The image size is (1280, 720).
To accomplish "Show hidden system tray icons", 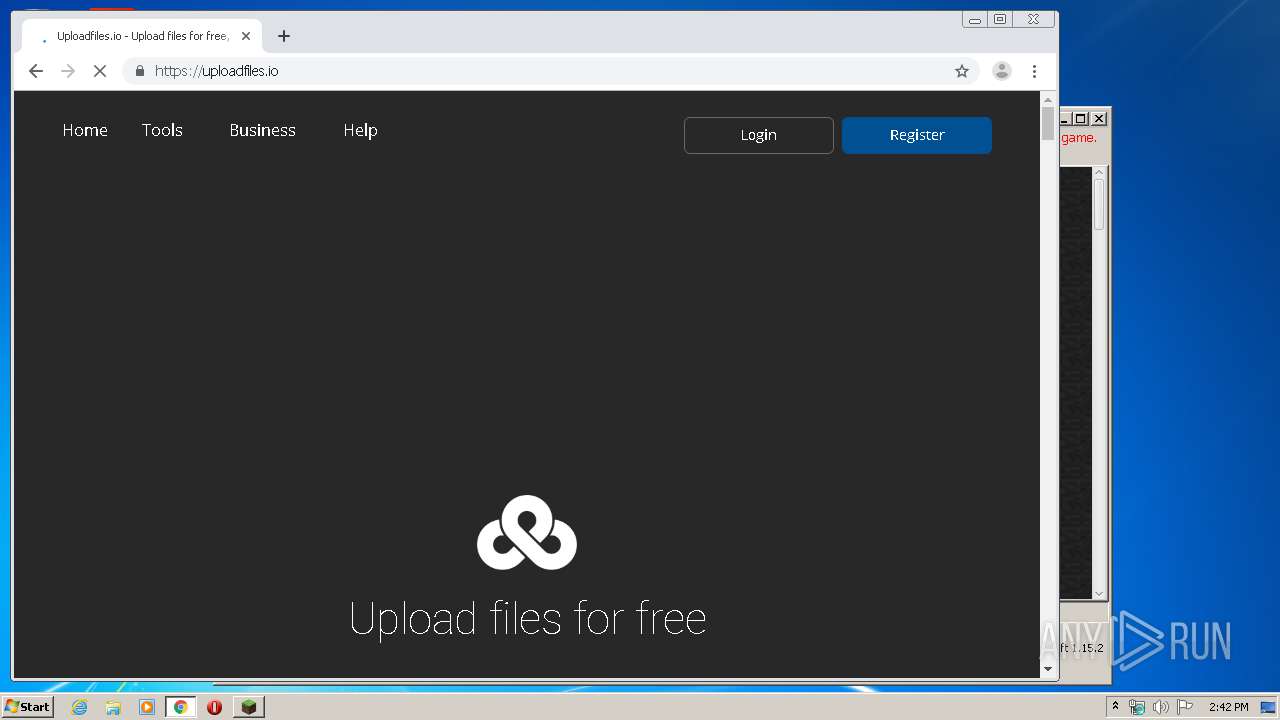I will pos(1116,707).
